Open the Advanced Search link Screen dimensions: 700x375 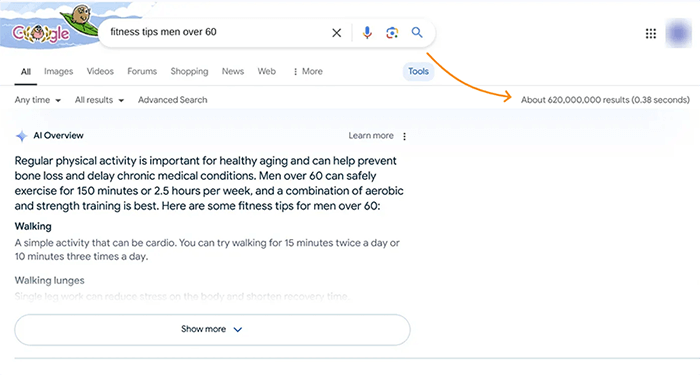point(172,100)
